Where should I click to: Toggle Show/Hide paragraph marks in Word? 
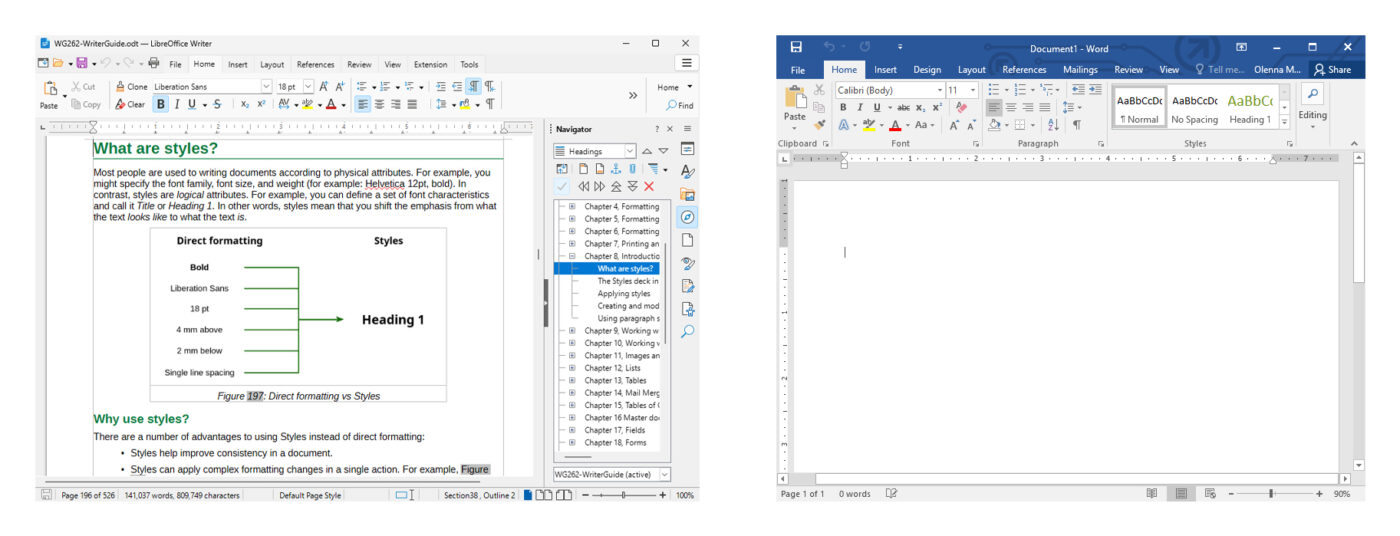[1076, 125]
